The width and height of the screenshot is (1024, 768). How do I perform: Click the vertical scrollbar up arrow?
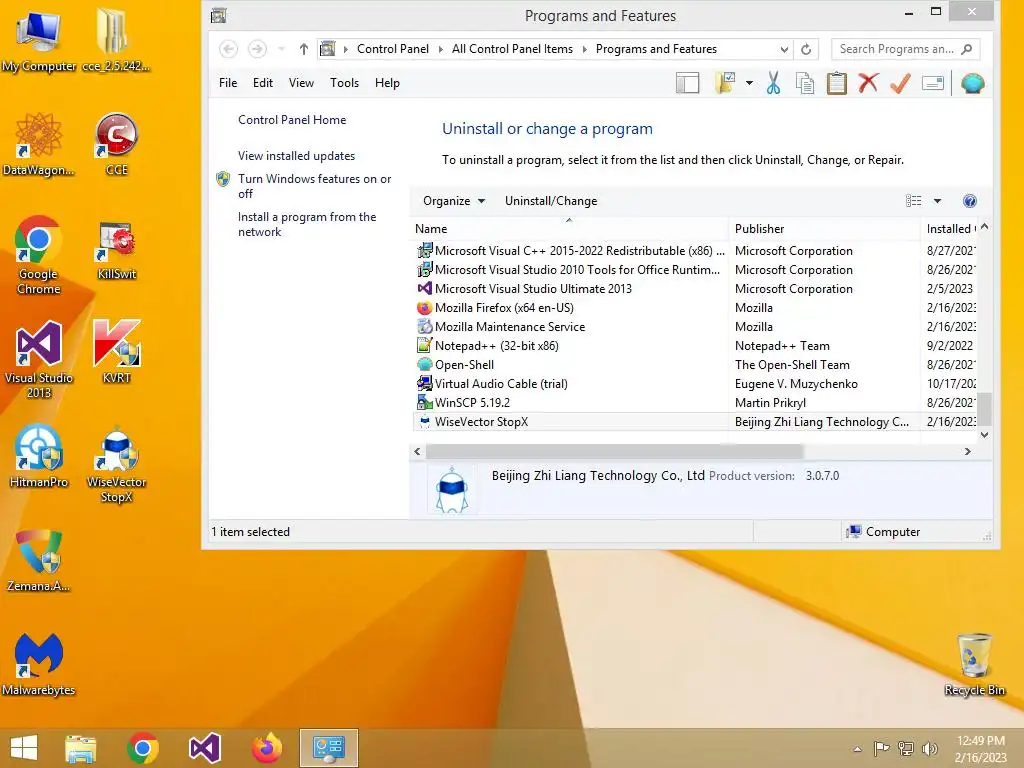984,227
